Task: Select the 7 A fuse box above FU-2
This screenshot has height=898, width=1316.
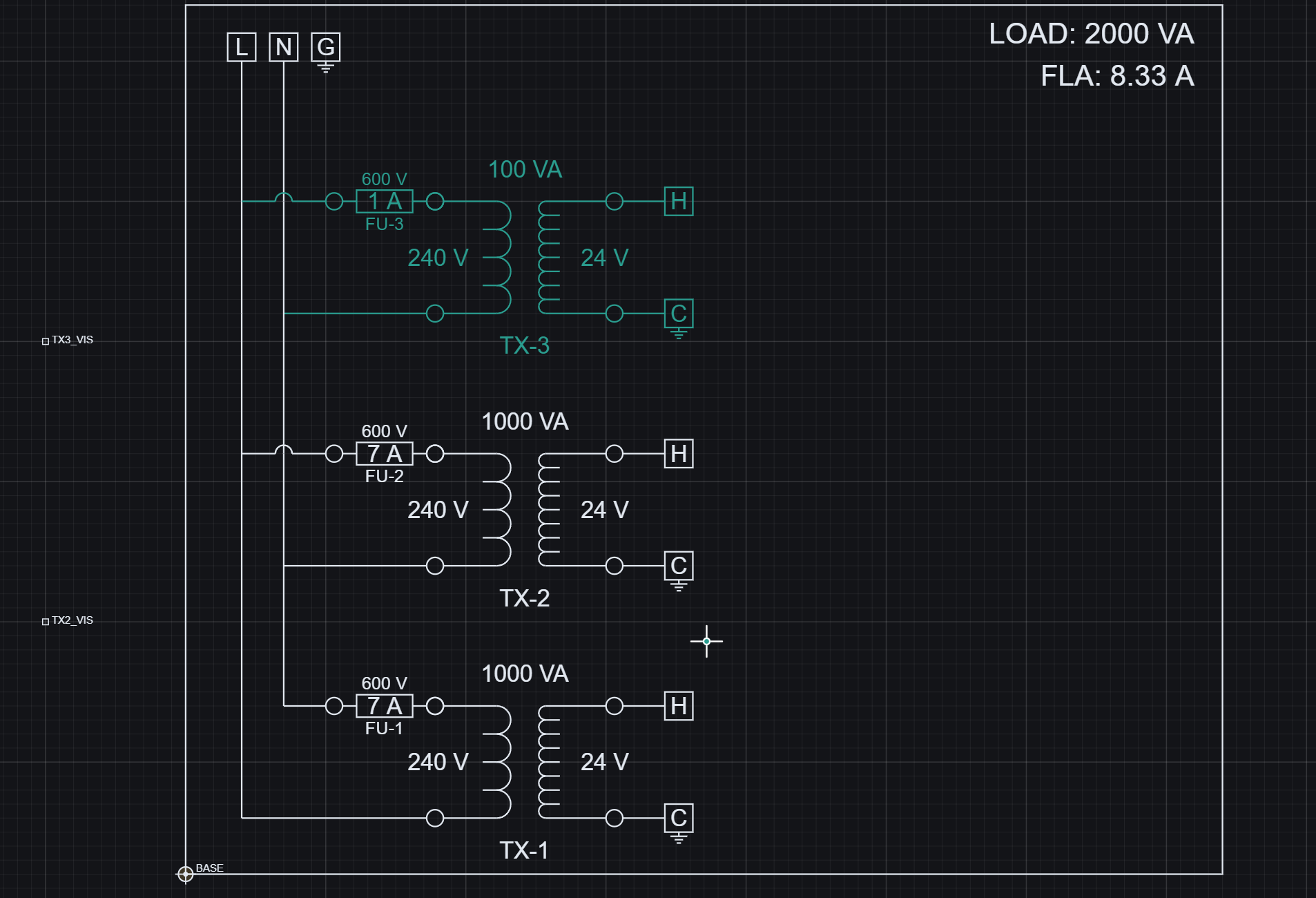Action: (385, 454)
